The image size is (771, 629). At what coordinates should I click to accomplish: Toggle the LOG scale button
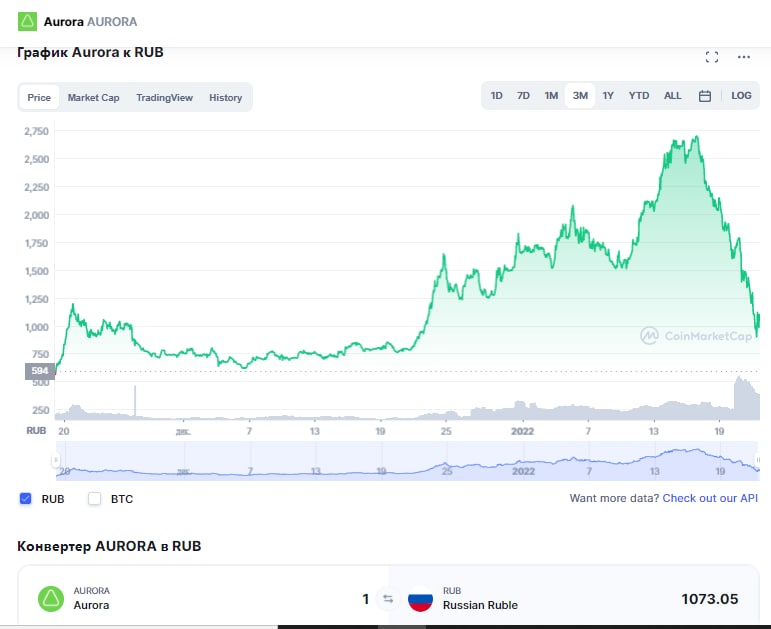point(741,95)
